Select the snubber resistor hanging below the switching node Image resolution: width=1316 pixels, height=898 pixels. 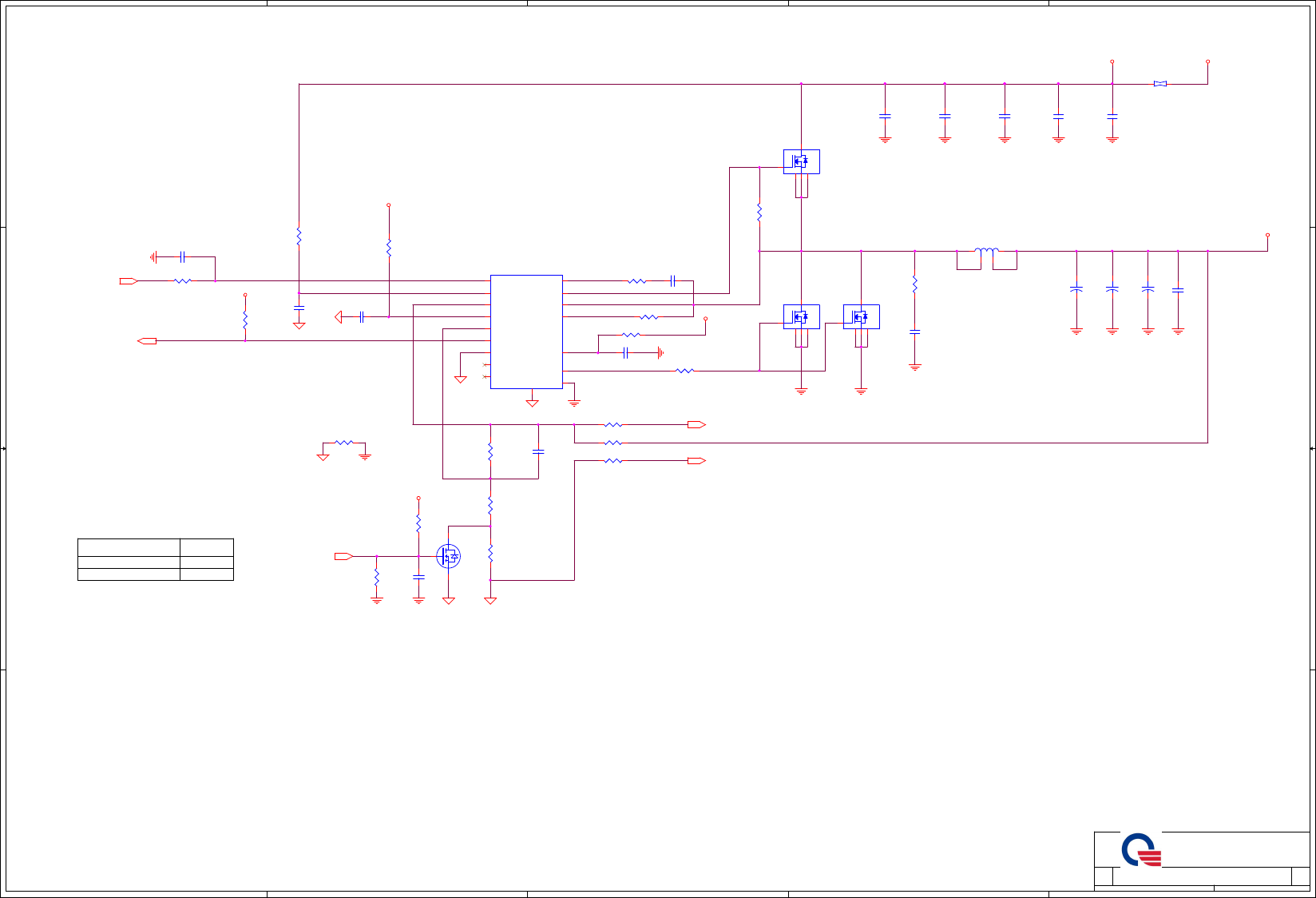(x=915, y=284)
